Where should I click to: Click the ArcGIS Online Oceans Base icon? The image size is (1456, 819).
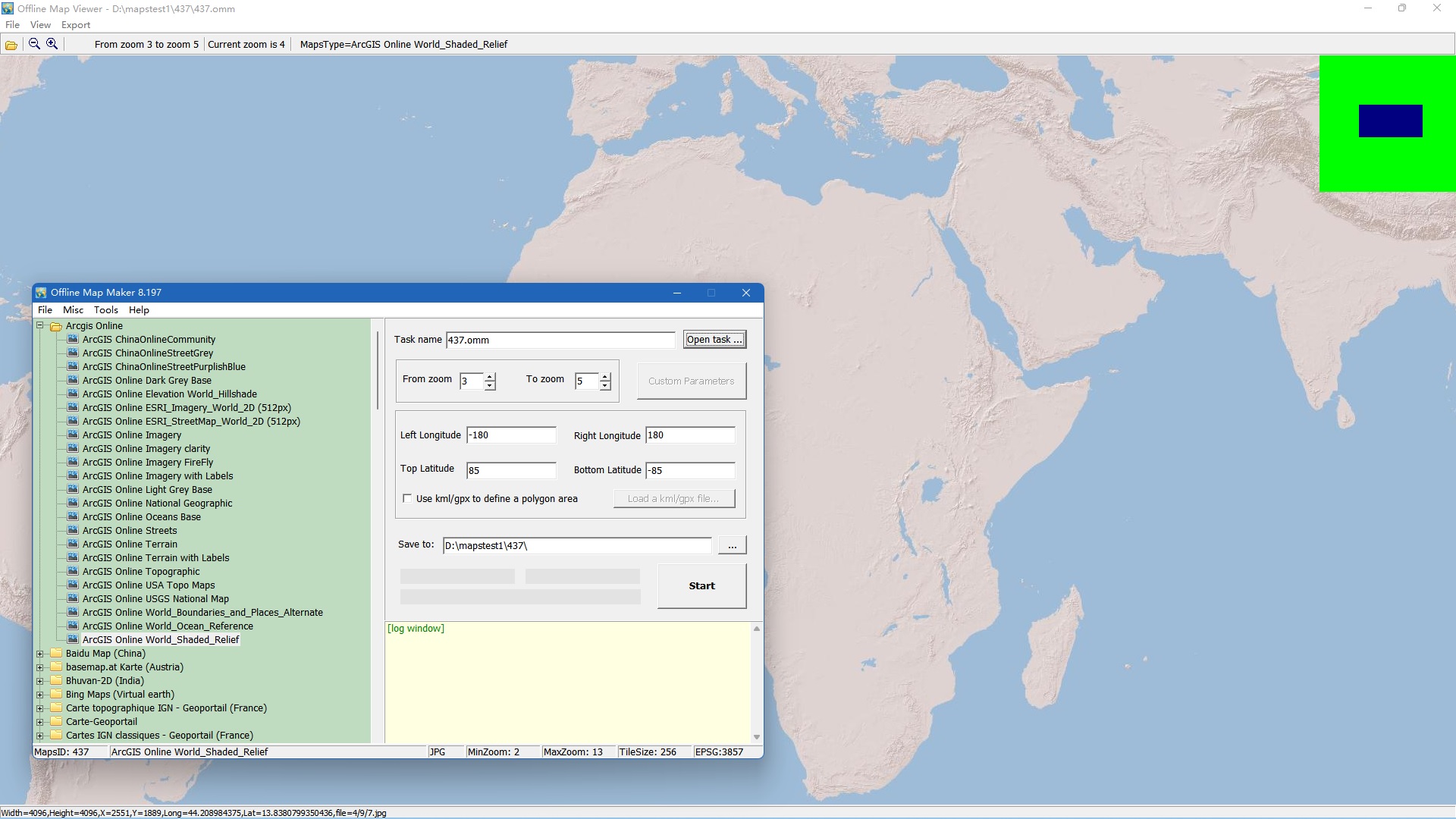point(73,516)
